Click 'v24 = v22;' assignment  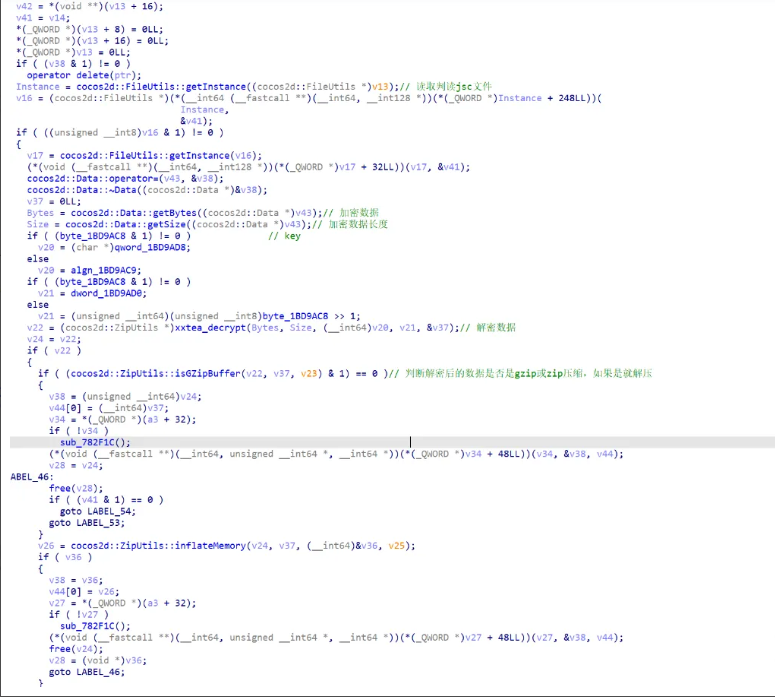54,339
